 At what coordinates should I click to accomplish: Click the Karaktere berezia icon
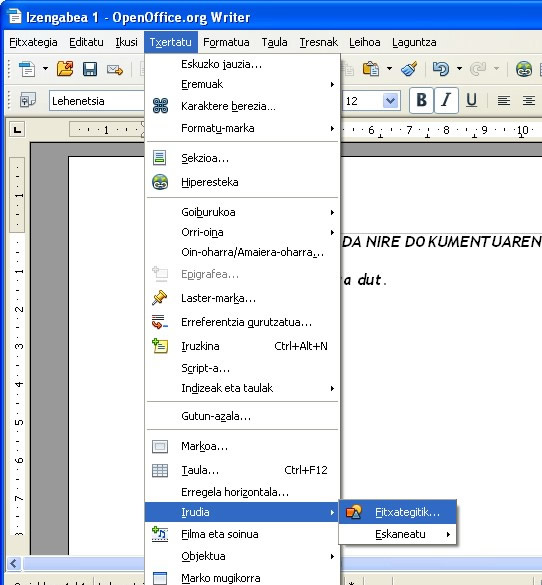click(x=160, y=106)
